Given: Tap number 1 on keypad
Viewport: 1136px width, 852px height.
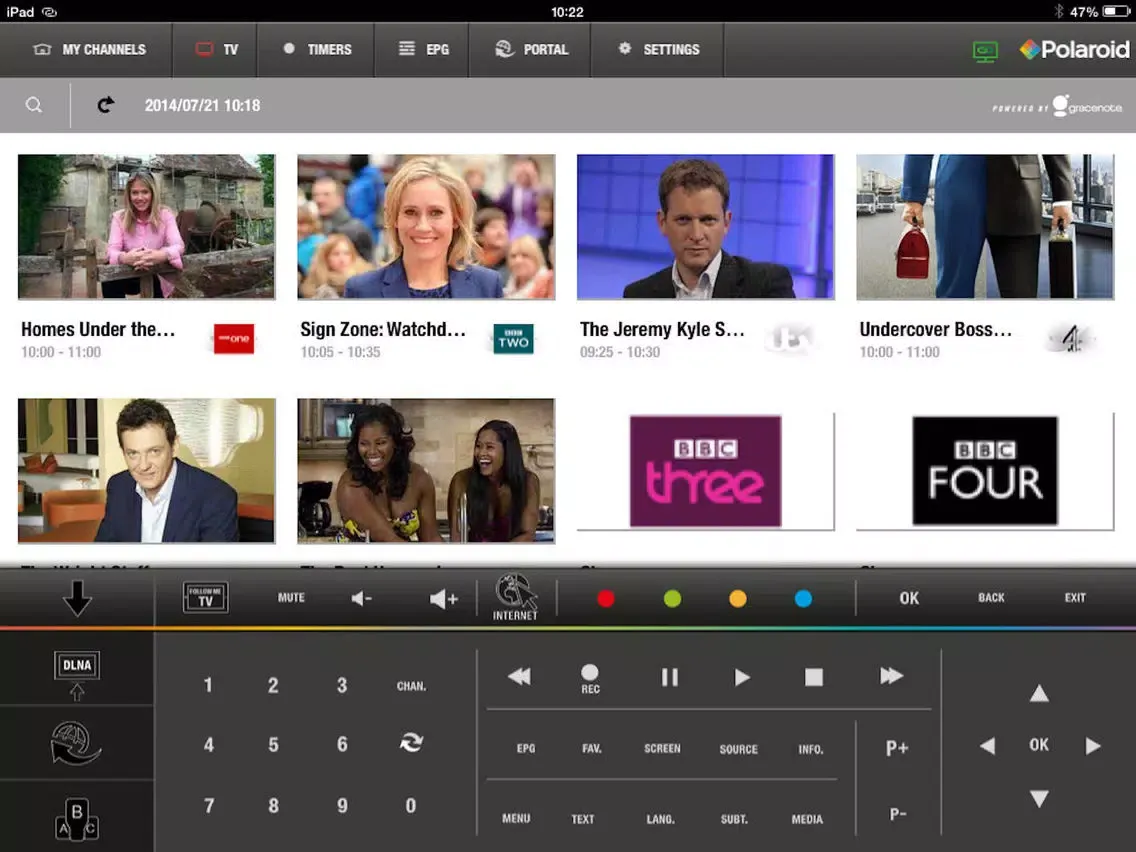Looking at the screenshot, I should coord(208,685).
